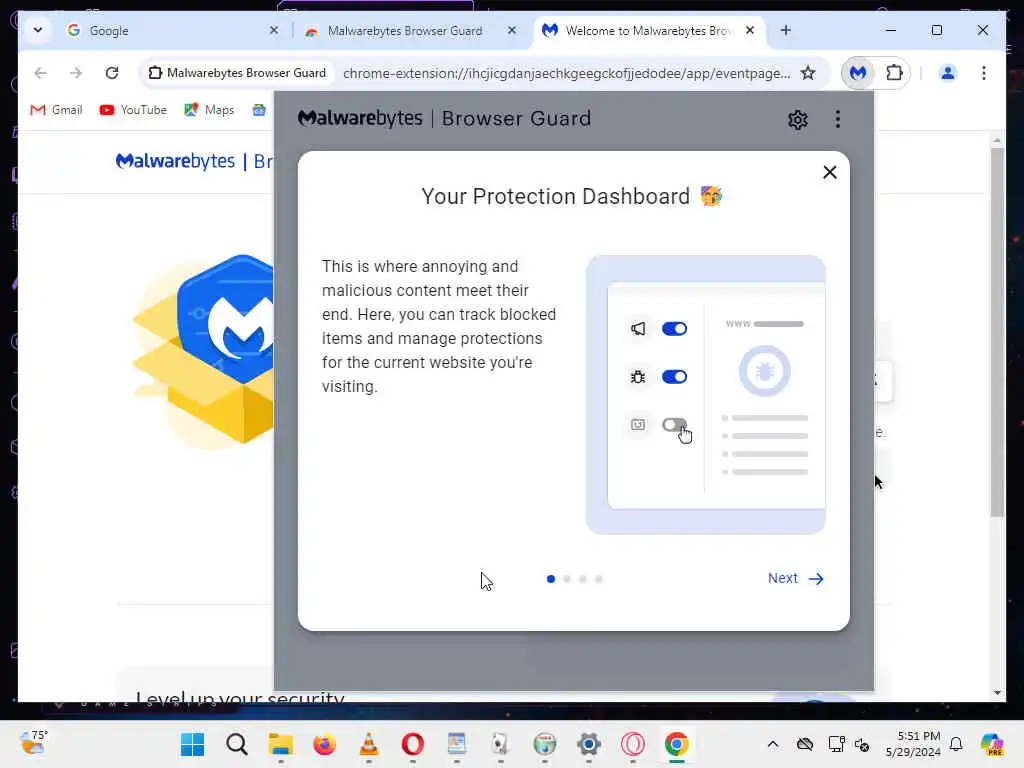Screen dimensions: 1024x768
Task: Open the Chrome profile avatar
Action: pos(948,73)
